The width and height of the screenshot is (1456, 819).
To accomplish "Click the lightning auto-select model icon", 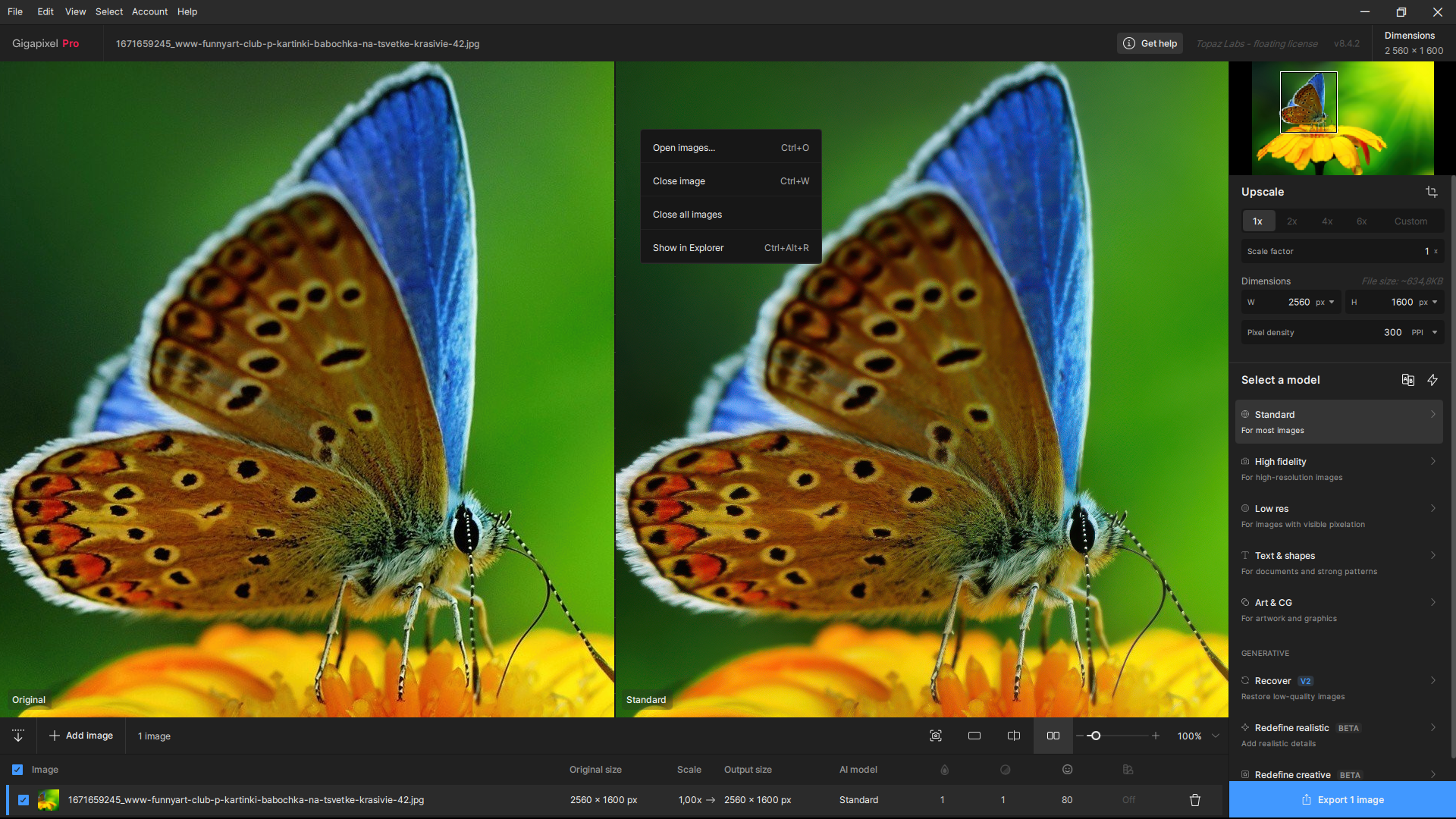I will (x=1432, y=380).
